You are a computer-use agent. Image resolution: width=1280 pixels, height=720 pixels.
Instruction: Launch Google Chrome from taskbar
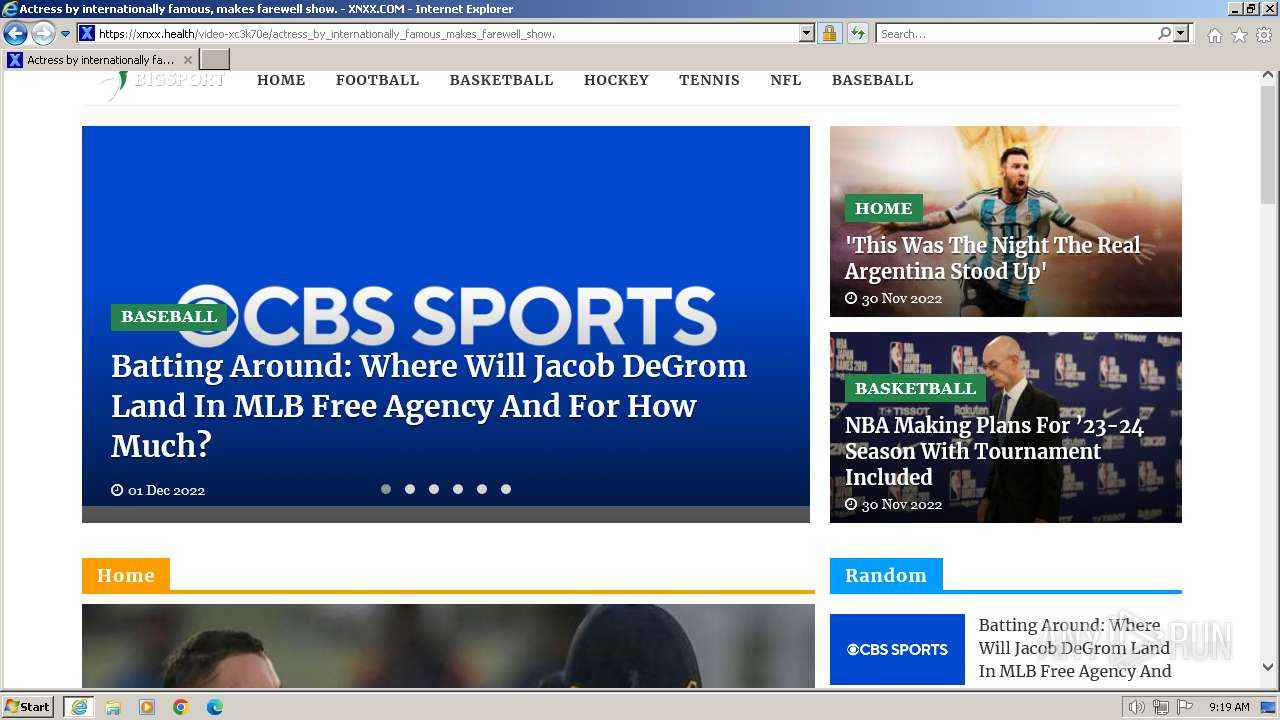[x=181, y=707]
